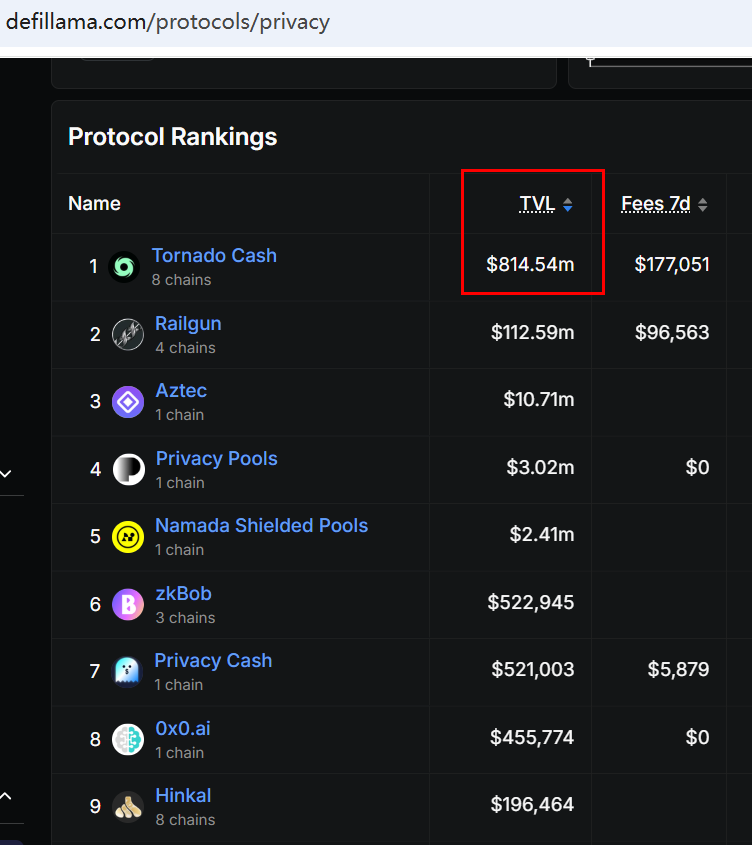This screenshot has height=845, width=752.
Task: Open Hinkal protocol page
Action: (183, 796)
